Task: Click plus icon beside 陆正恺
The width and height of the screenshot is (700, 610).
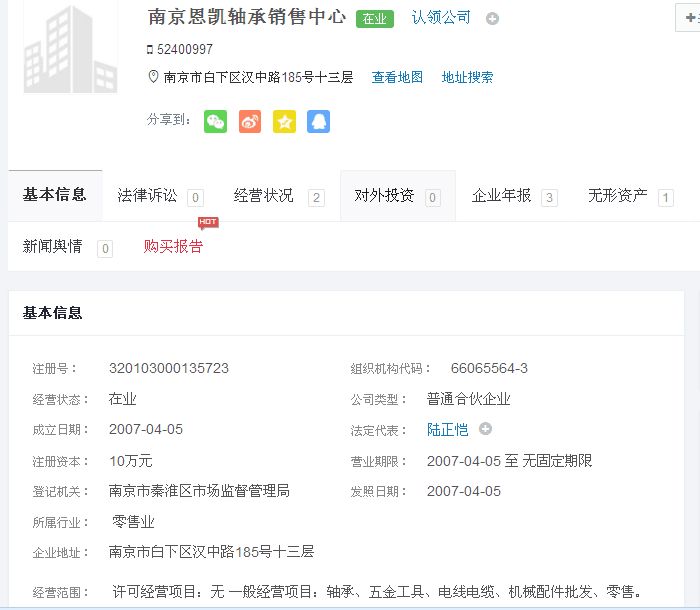Action: [x=486, y=429]
